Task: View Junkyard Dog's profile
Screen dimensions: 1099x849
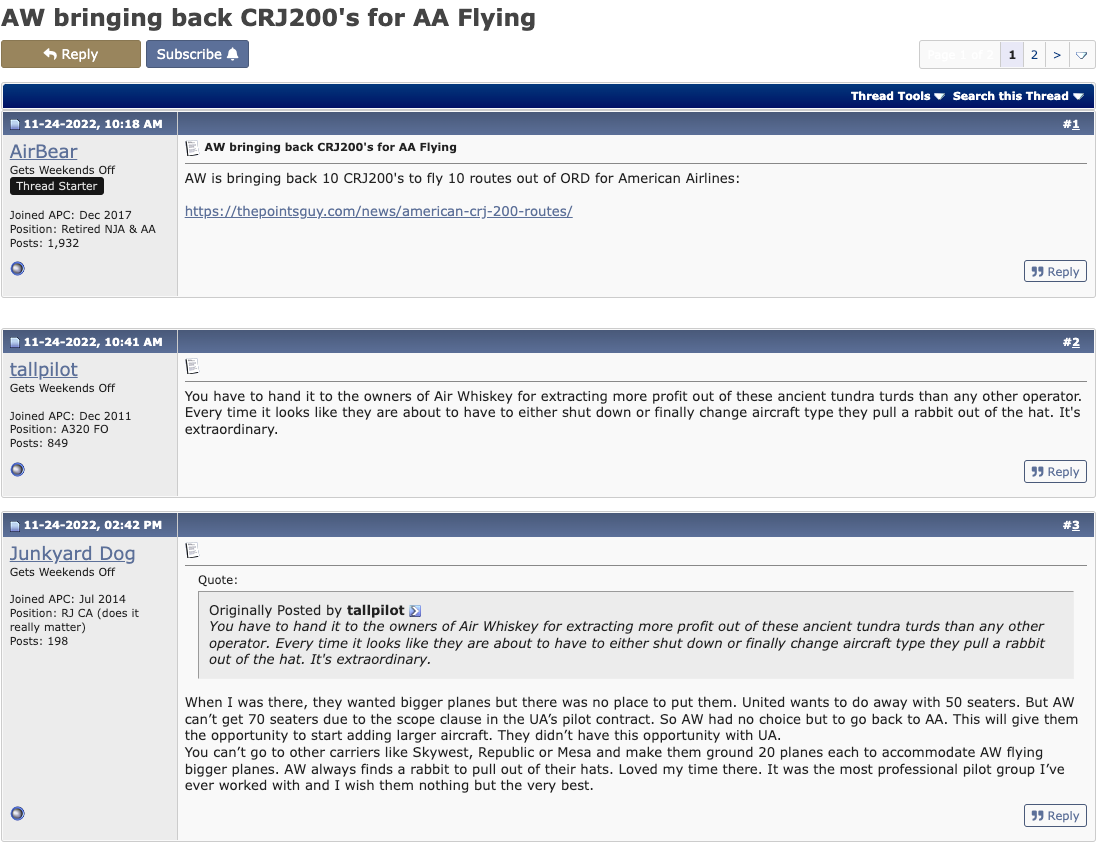Action: pos(72,553)
